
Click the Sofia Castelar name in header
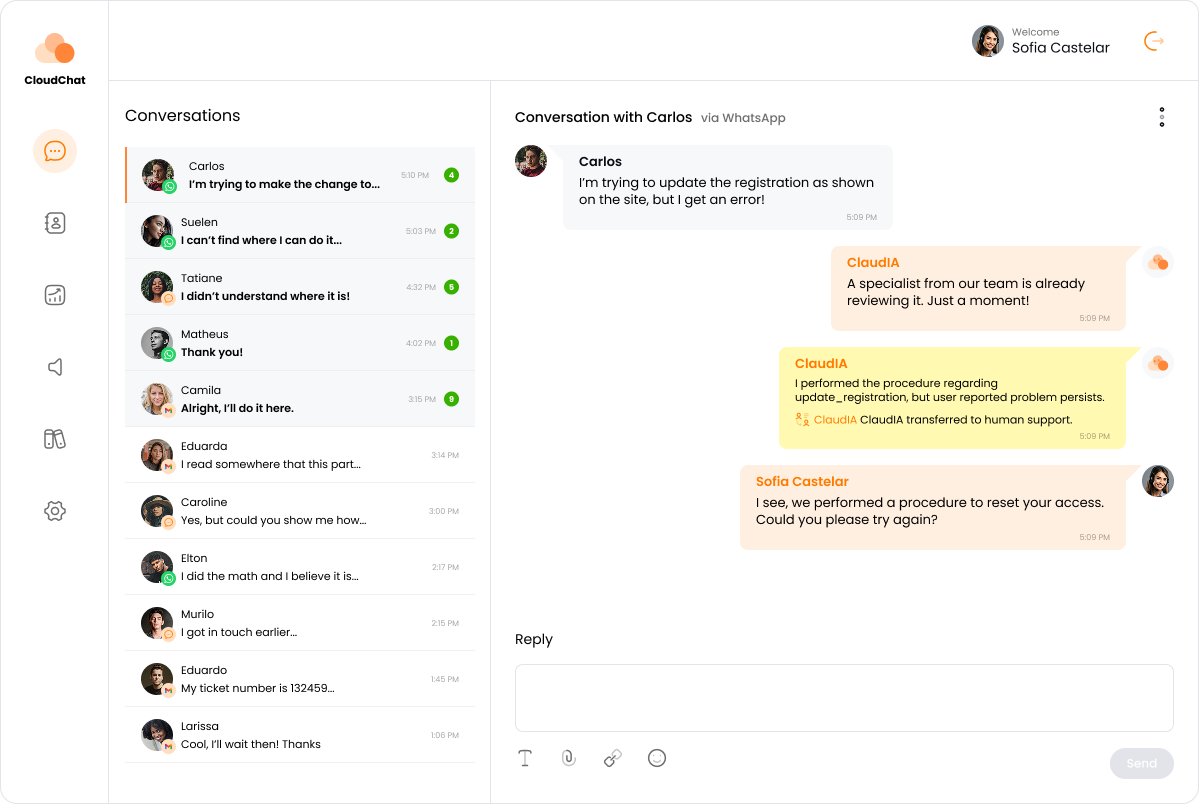1061,47
